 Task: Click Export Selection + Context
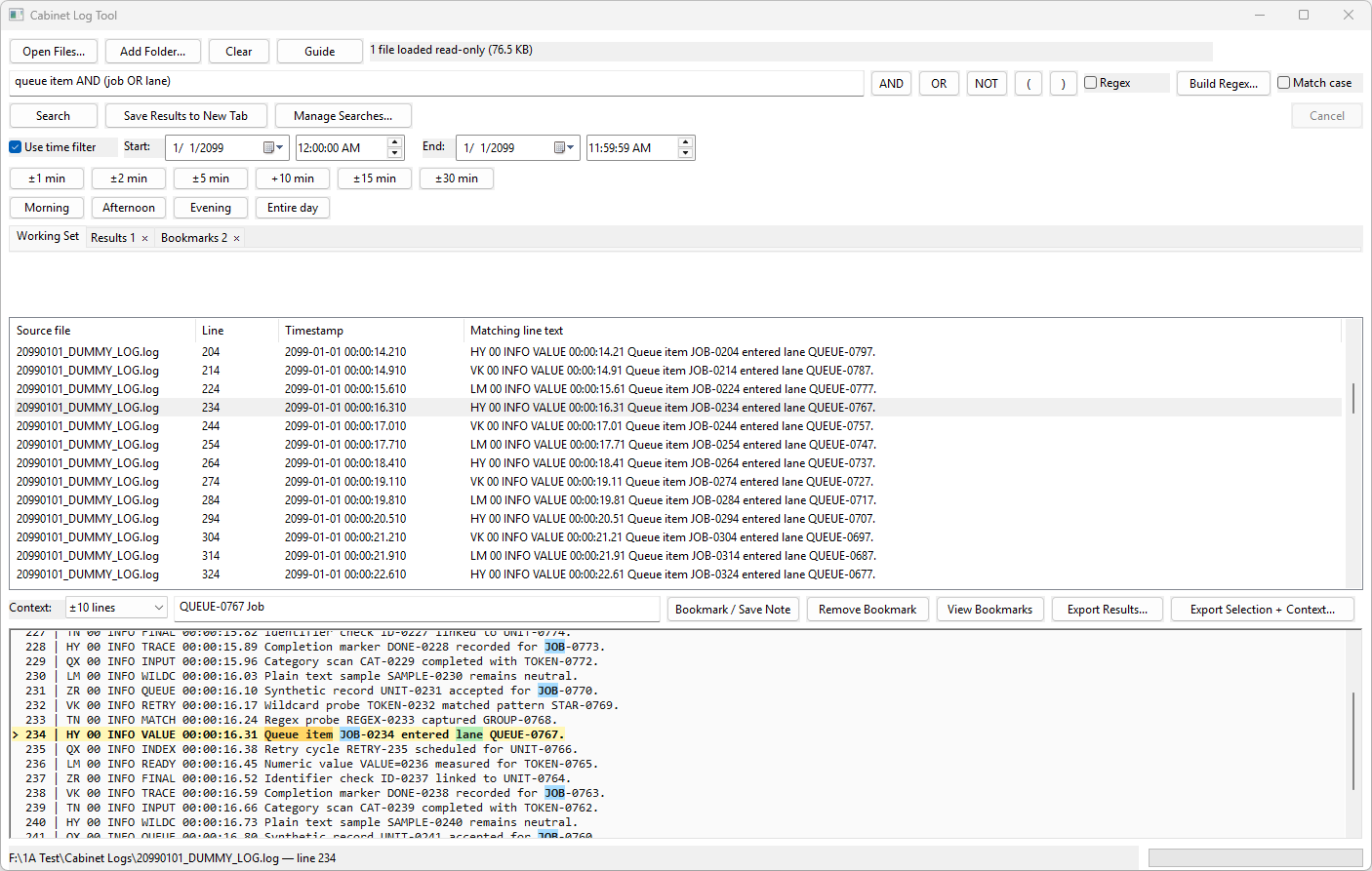(1263, 610)
